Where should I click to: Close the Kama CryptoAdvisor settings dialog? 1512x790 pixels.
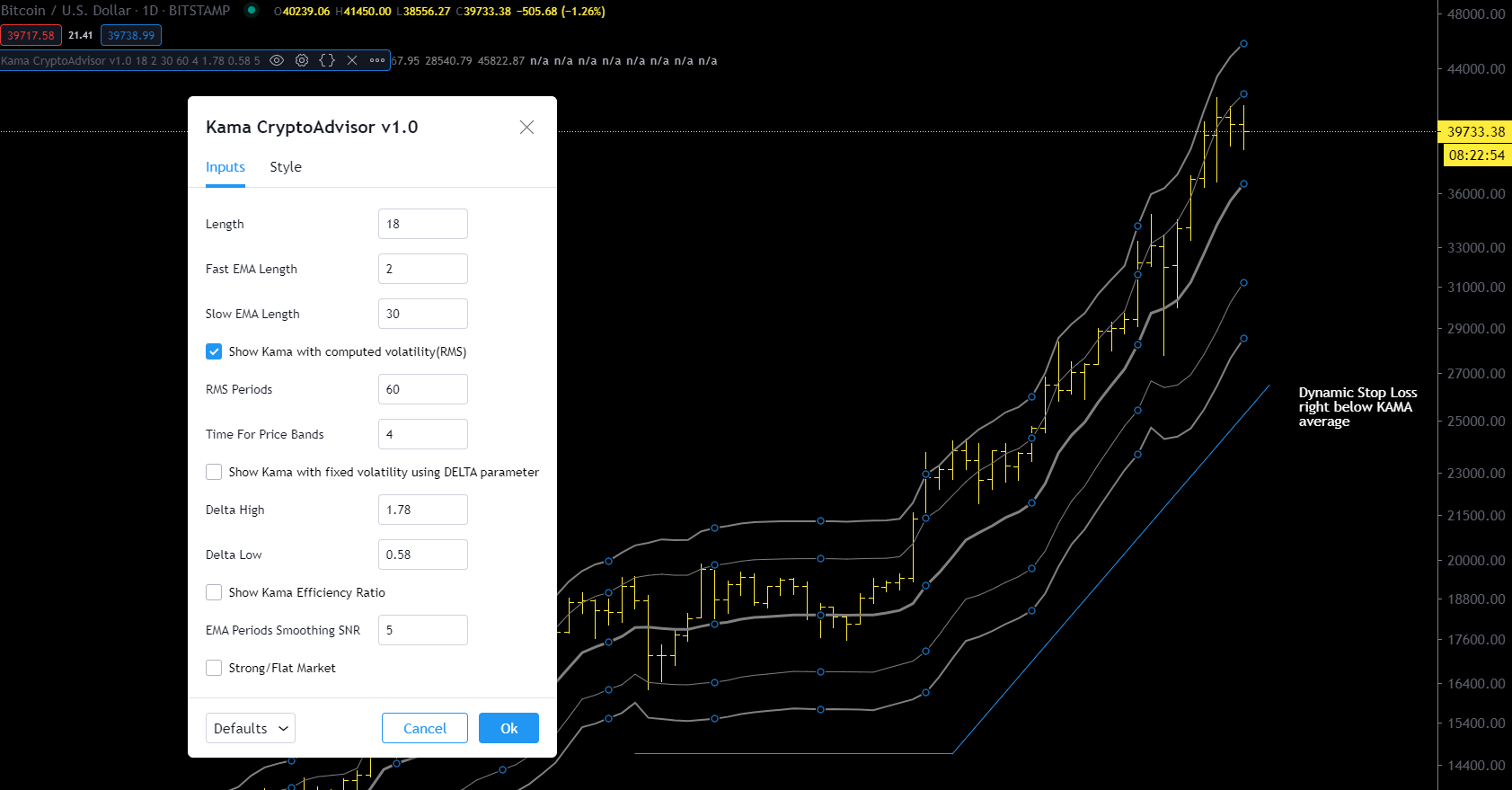526,128
